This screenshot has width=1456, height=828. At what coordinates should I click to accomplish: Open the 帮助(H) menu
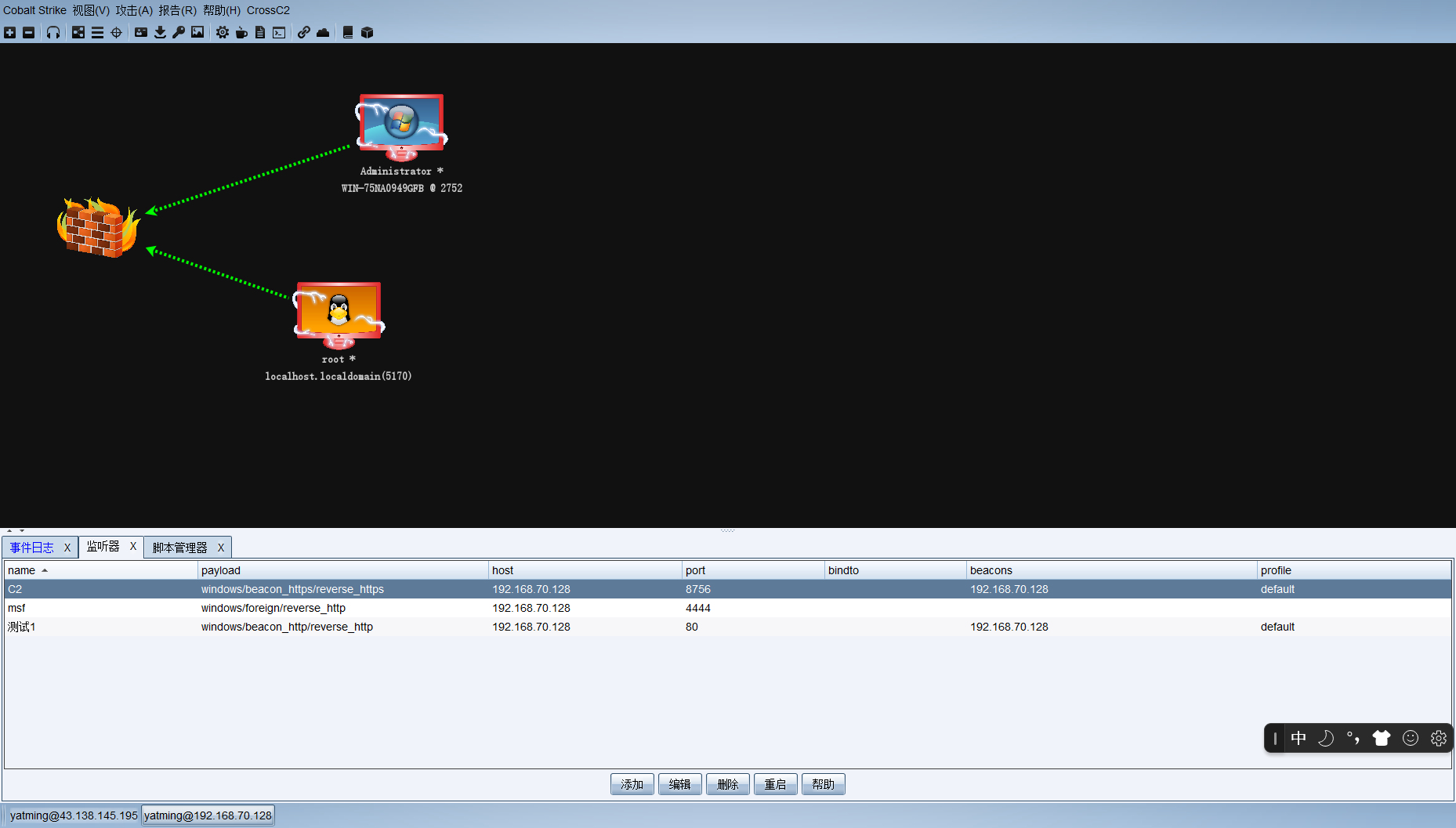pyautogui.click(x=222, y=10)
